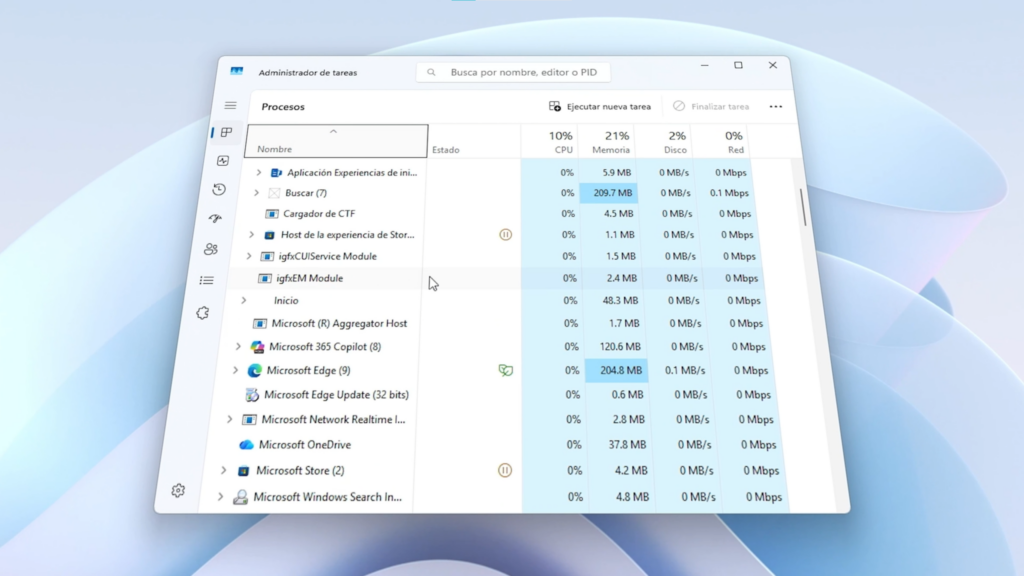Sort by the Nombre column header
Screen dimensions: 1024x576
tap(336, 141)
